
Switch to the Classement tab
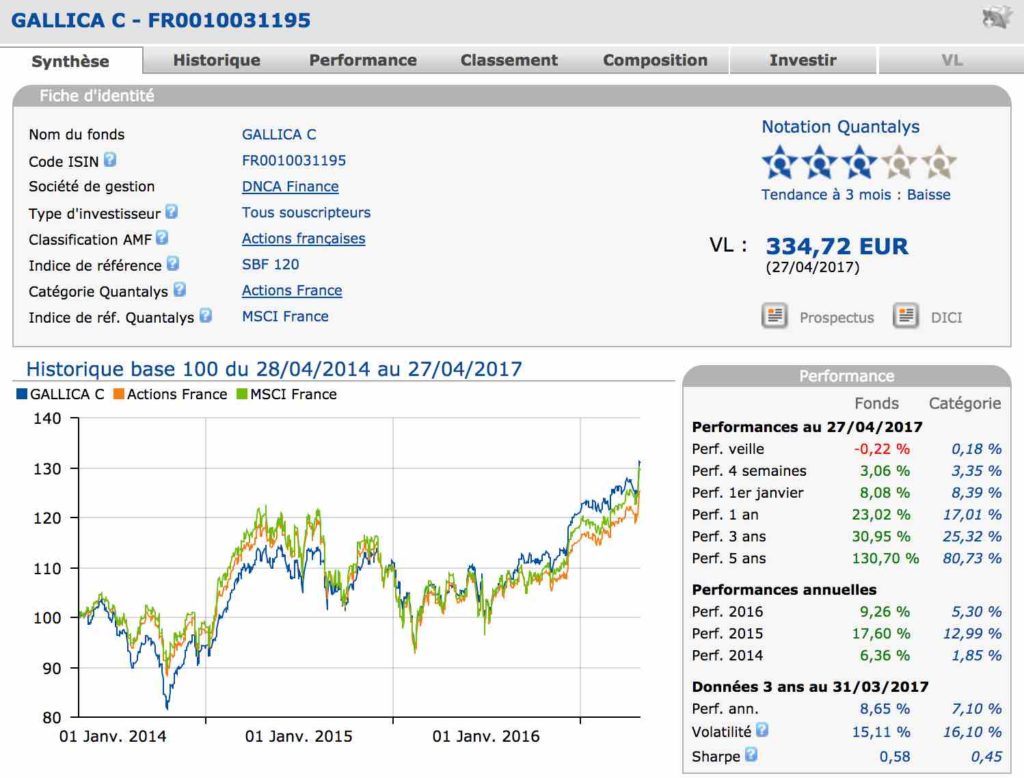click(509, 60)
